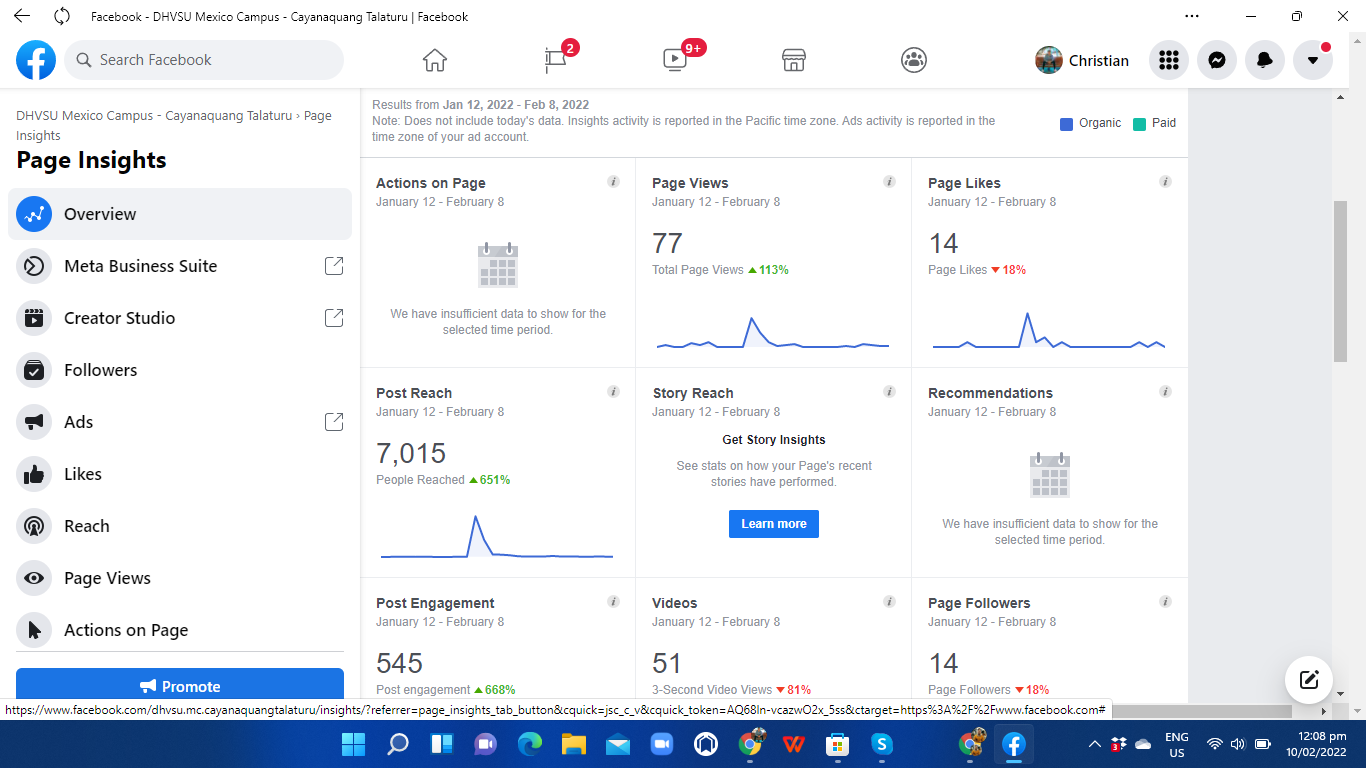Click in the Search Facebook field

click(x=204, y=60)
